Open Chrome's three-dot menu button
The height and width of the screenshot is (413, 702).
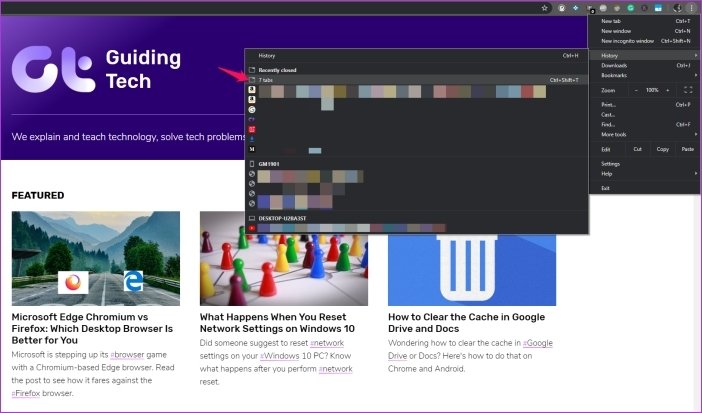(691, 7)
